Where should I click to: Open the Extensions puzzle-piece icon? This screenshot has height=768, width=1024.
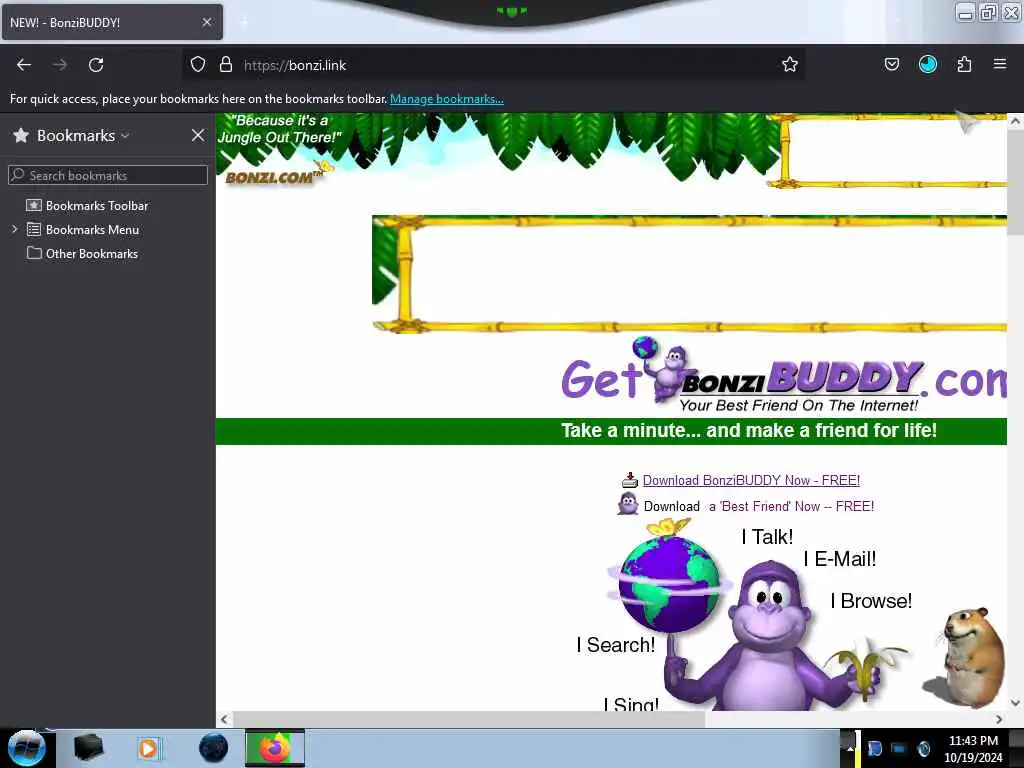coord(964,64)
